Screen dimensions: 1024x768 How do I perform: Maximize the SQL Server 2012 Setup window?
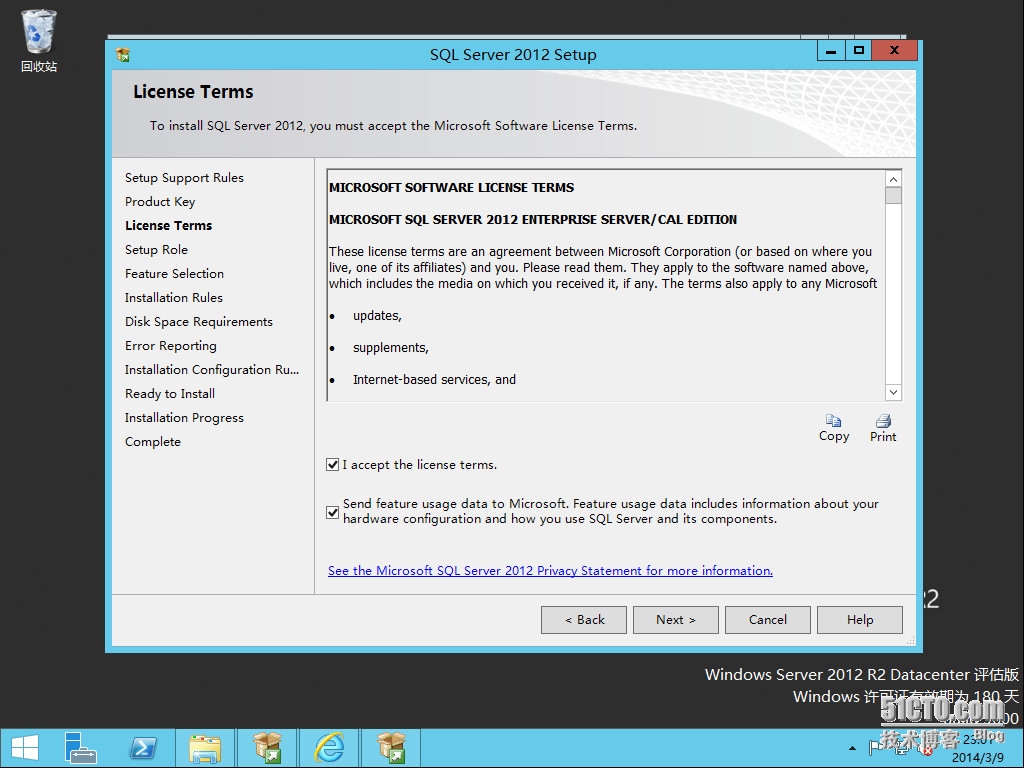(859, 51)
